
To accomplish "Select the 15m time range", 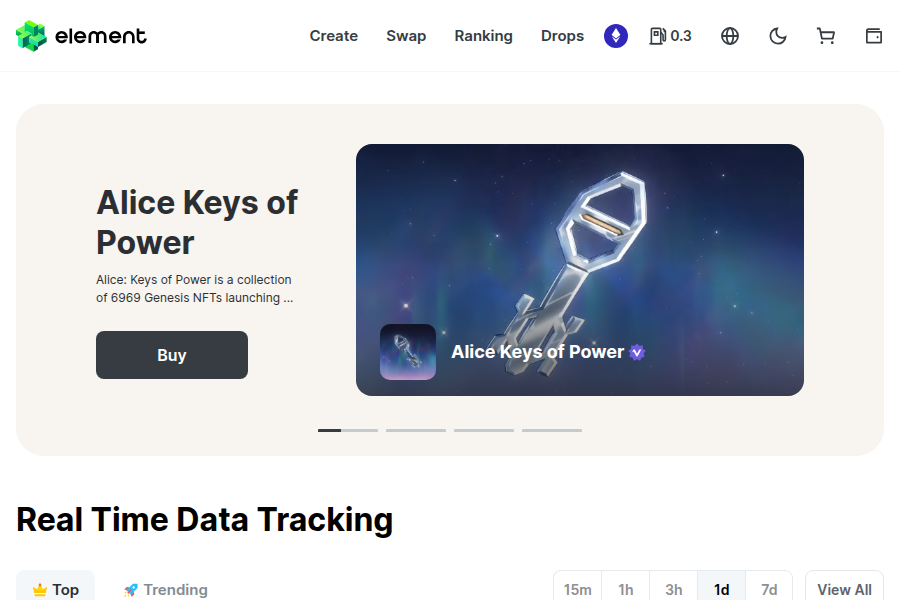I will click(x=578, y=589).
